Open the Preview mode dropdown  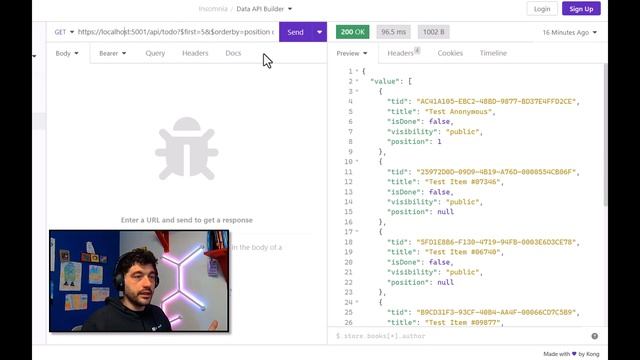(x=352, y=53)
